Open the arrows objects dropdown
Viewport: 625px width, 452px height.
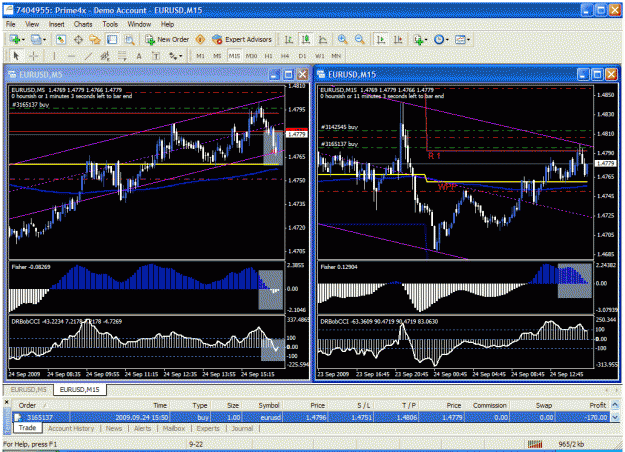tap(175, 56)
